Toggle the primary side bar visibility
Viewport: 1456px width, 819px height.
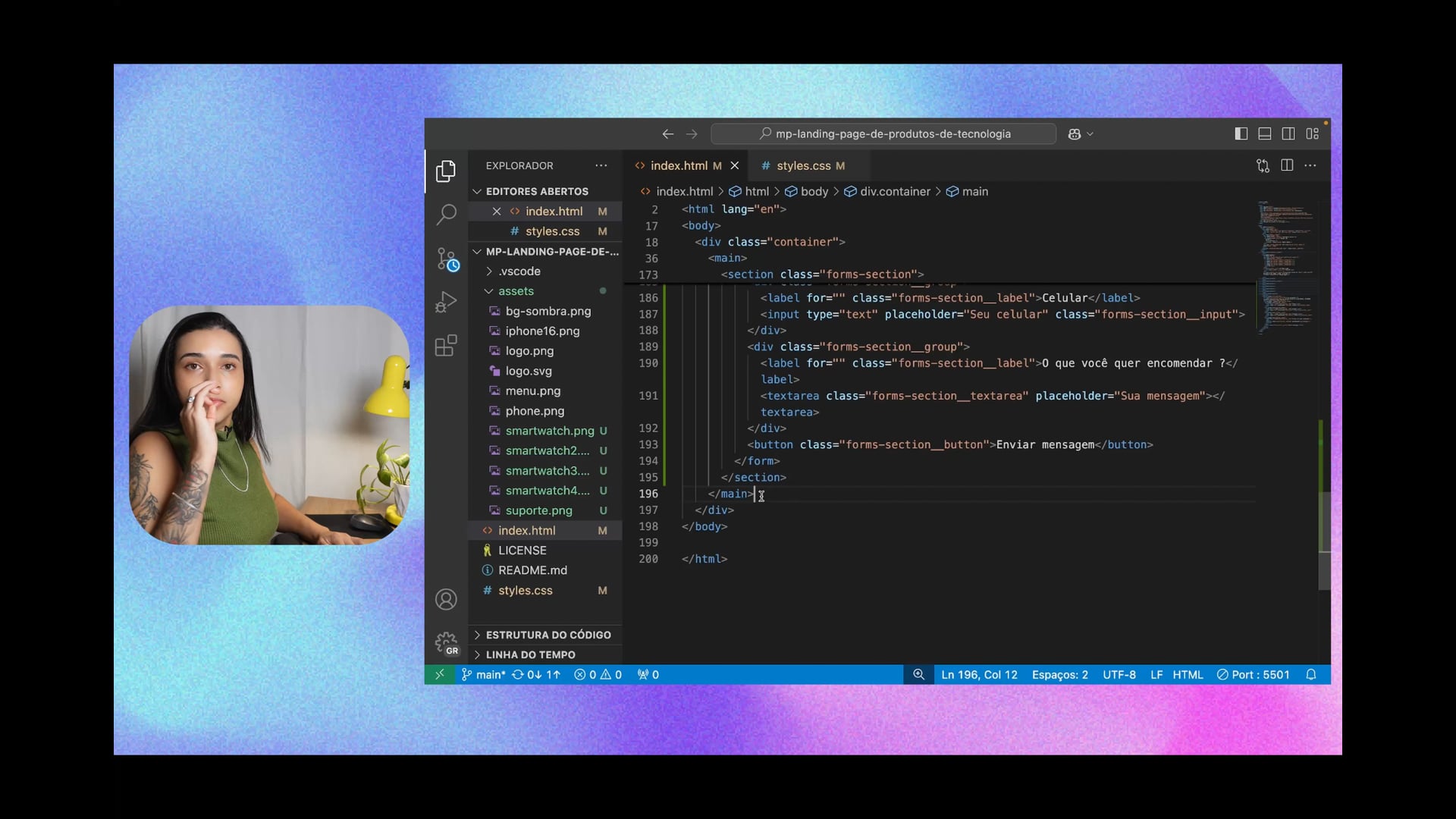click(x=1241, y=133)
